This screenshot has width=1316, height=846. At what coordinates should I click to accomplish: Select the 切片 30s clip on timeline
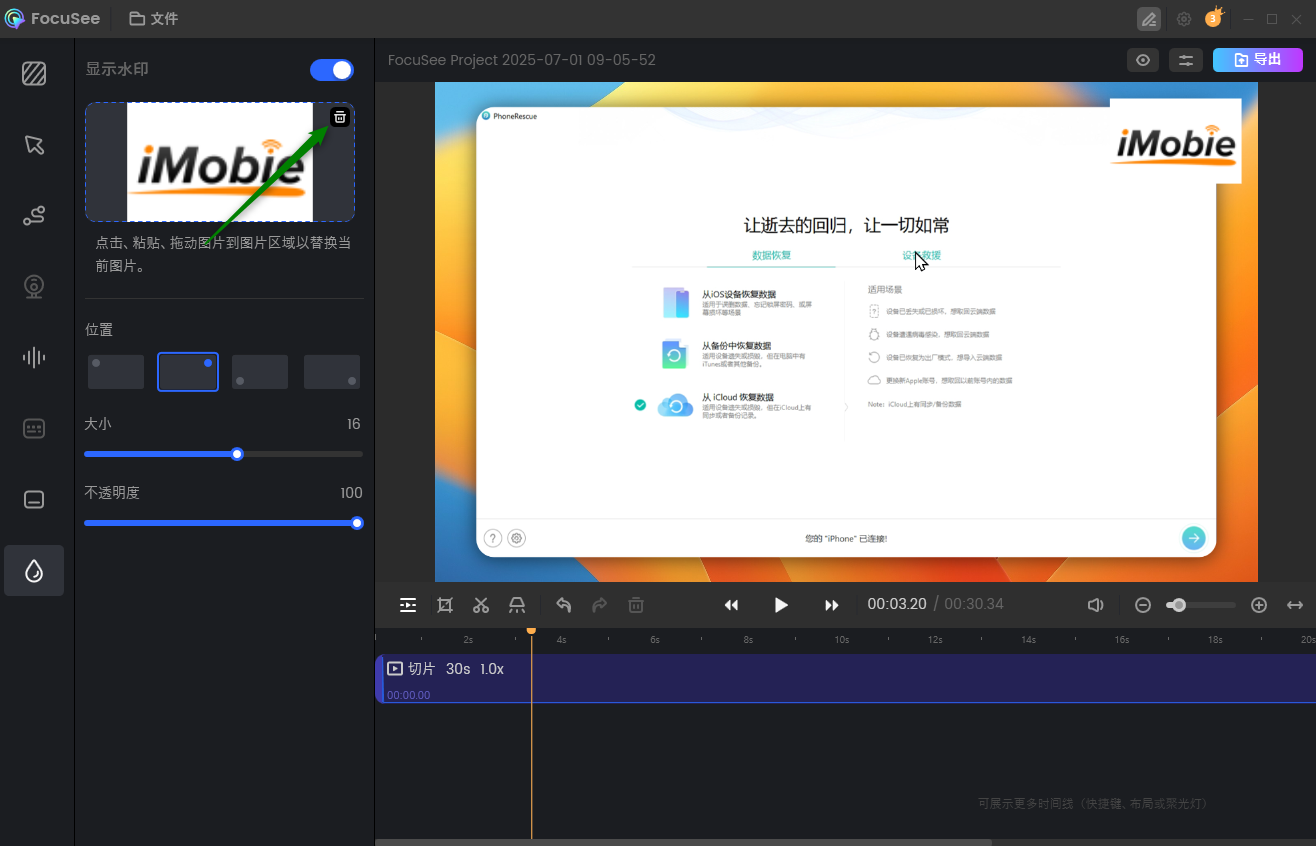pos(846,679)
